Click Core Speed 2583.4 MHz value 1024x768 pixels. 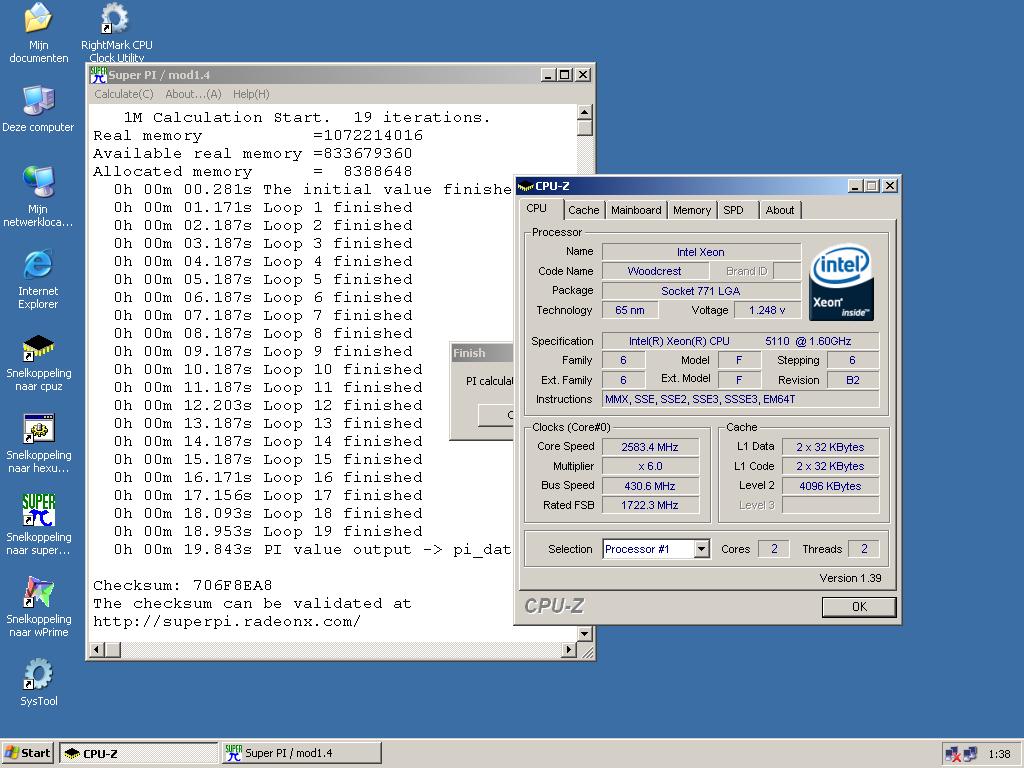650,447
